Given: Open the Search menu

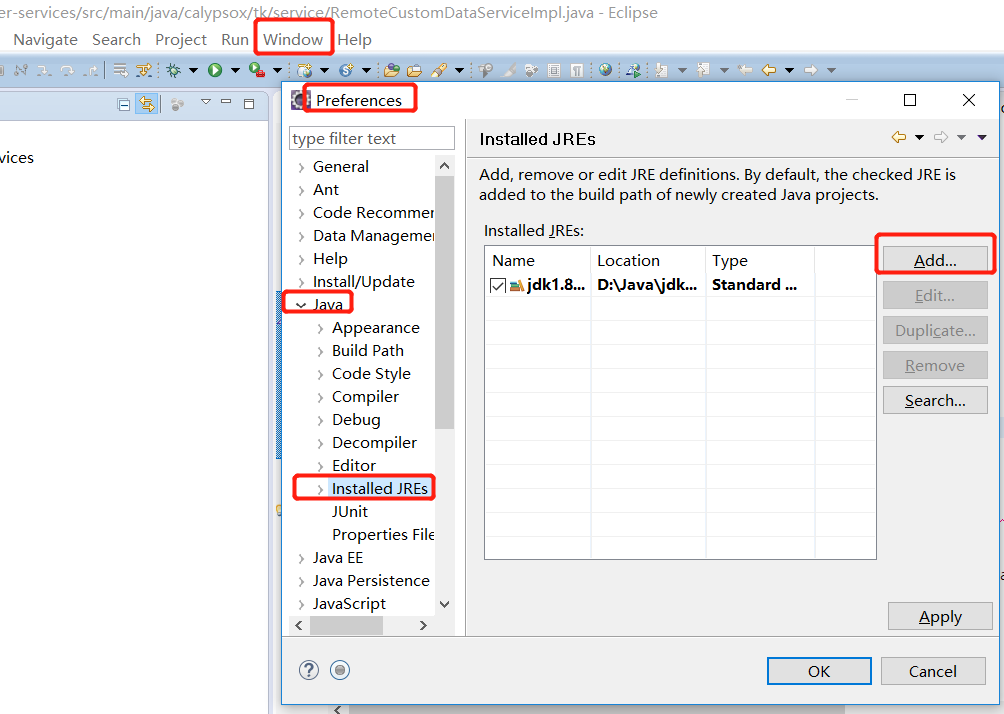Looking at the screenshot, I should click(116, 40).
